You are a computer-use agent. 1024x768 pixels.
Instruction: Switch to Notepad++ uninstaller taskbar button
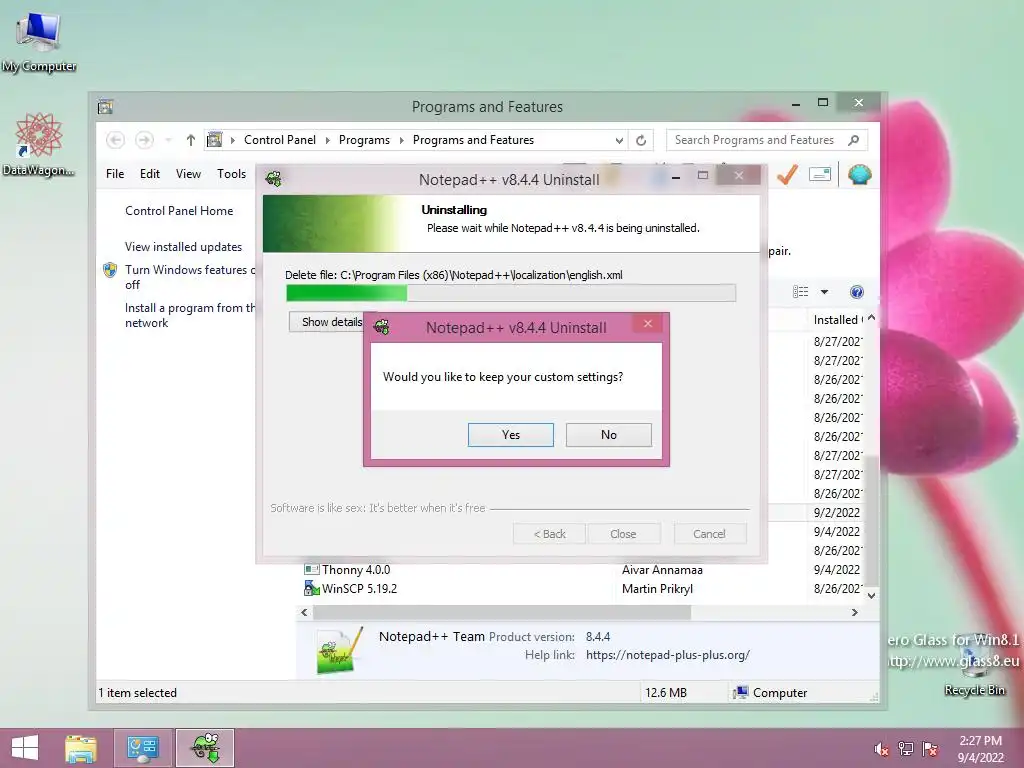pos(205,748)
